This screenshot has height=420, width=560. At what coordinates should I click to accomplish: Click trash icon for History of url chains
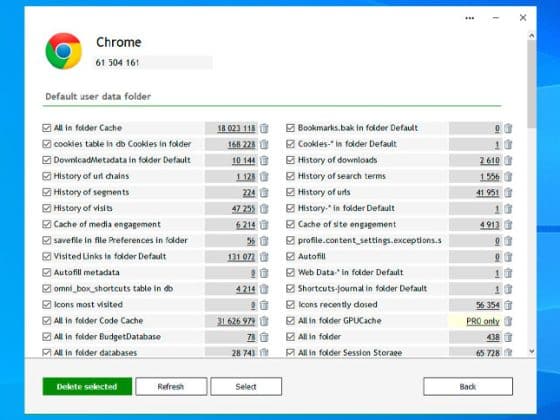(x=264, y=176)
